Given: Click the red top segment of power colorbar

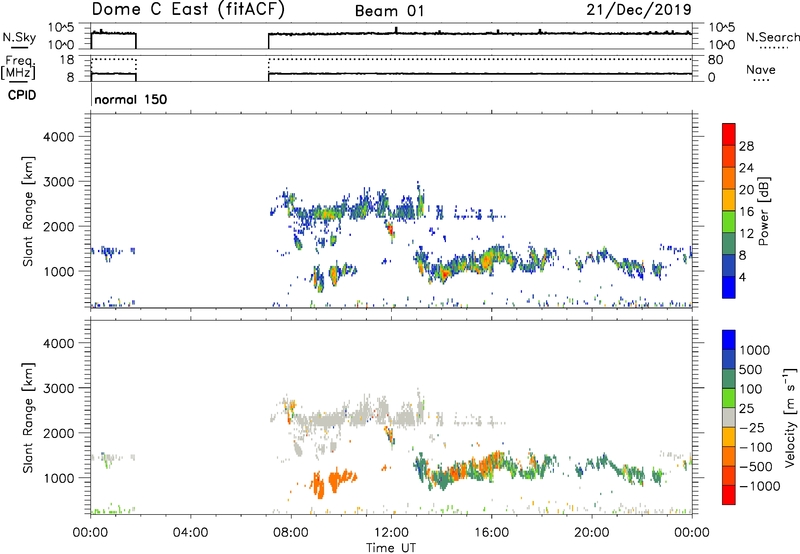Looking at the screenshot, I should pos(729,134).
